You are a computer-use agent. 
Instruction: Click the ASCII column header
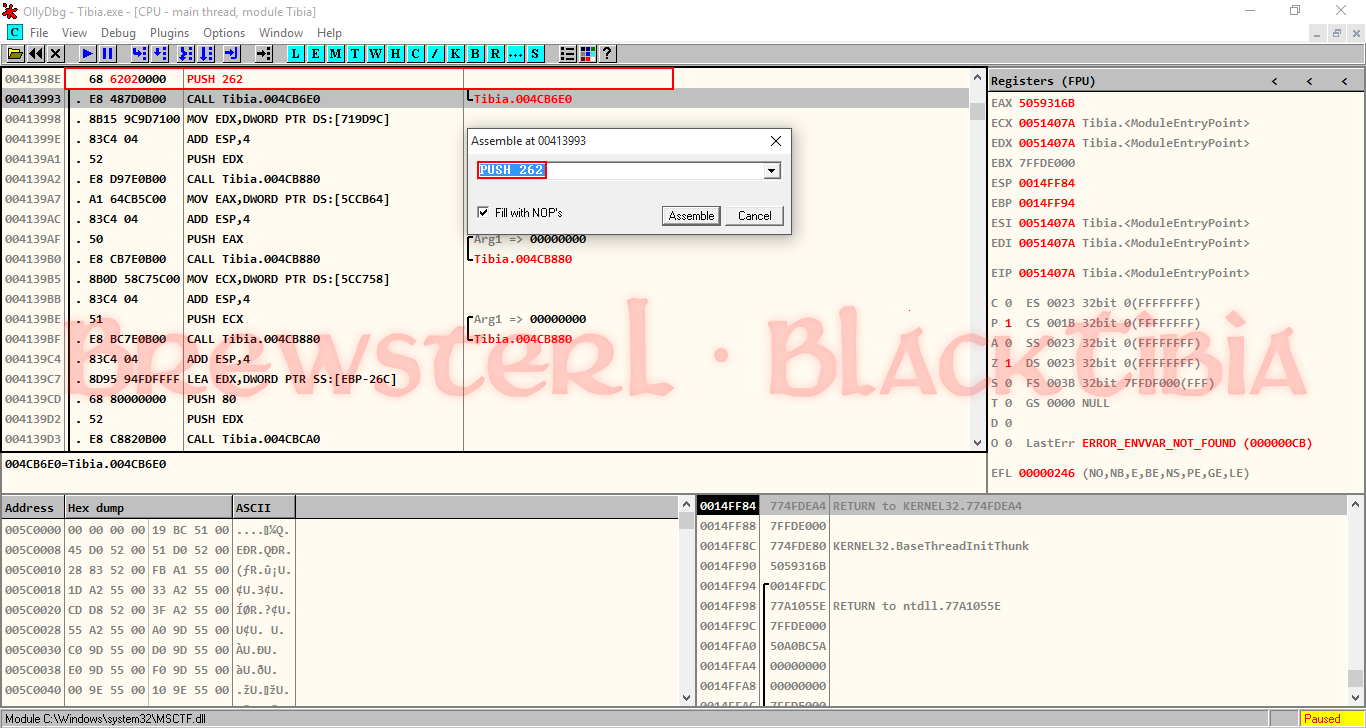(264, 508)
